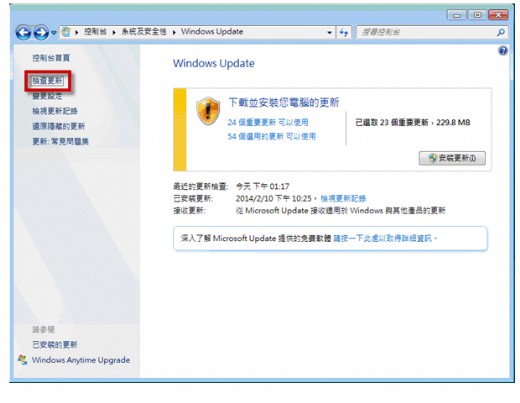Expand arrow after 系統及安全性 breadcrumb
This screenshot has width=520, height=403.
pos(174,32)
